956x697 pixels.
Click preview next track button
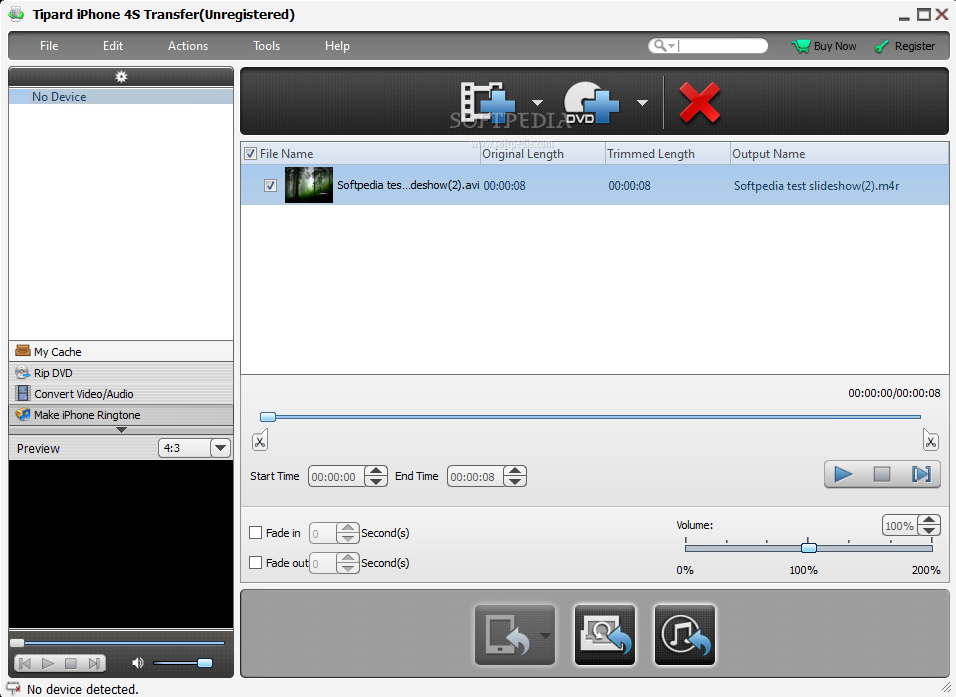(93, 663)
